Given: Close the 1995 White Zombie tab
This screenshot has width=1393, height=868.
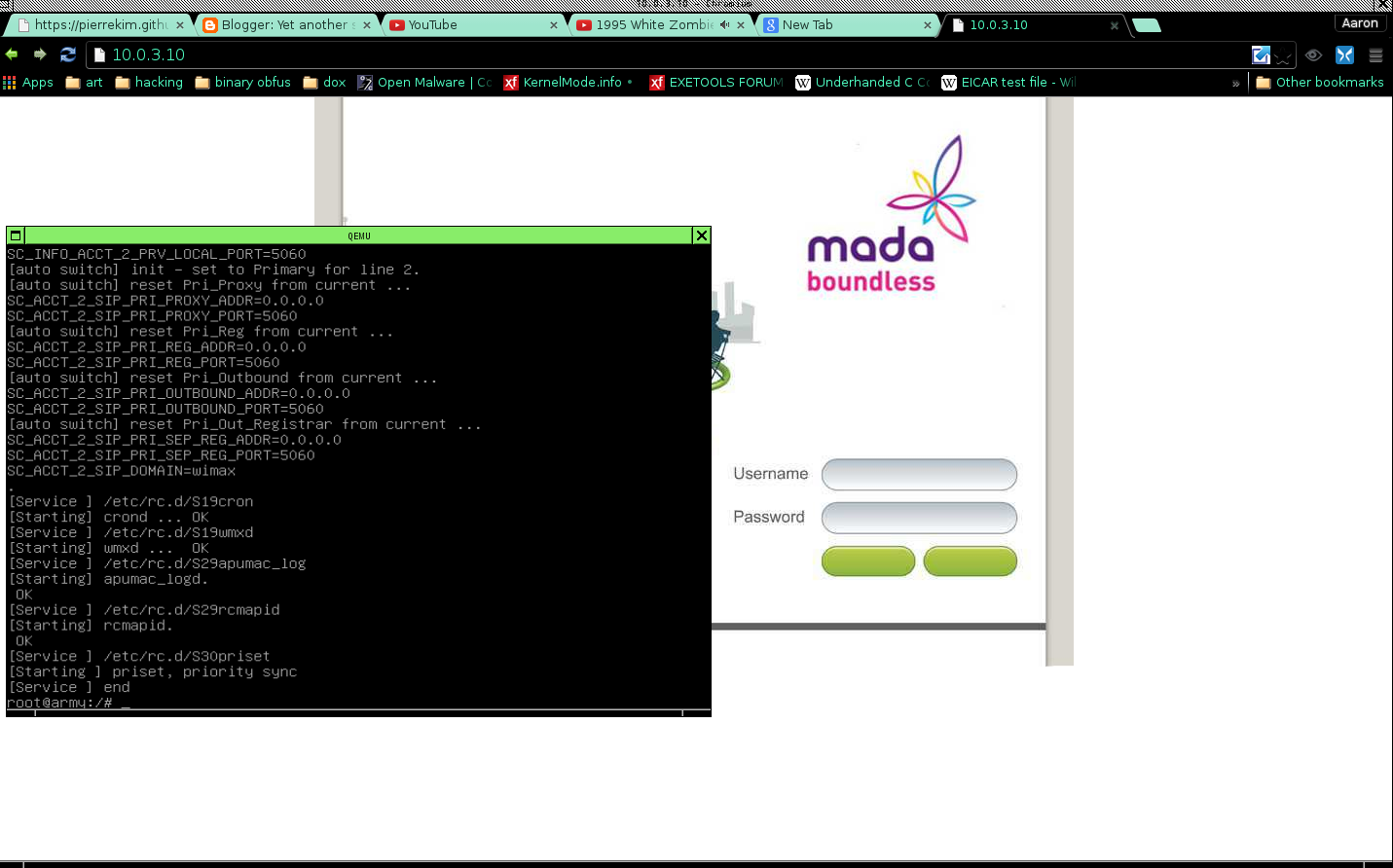Looking at the screenshot, I should (741, 25).
